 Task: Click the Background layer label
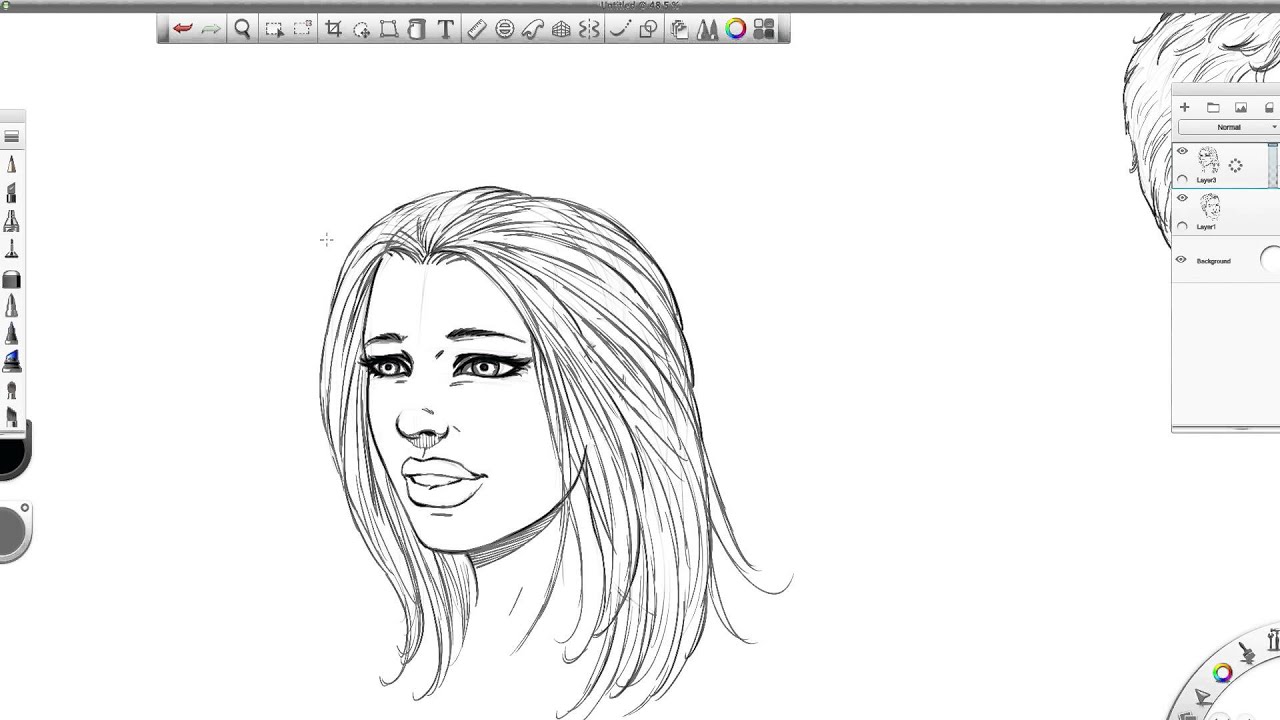(1213, 261)
